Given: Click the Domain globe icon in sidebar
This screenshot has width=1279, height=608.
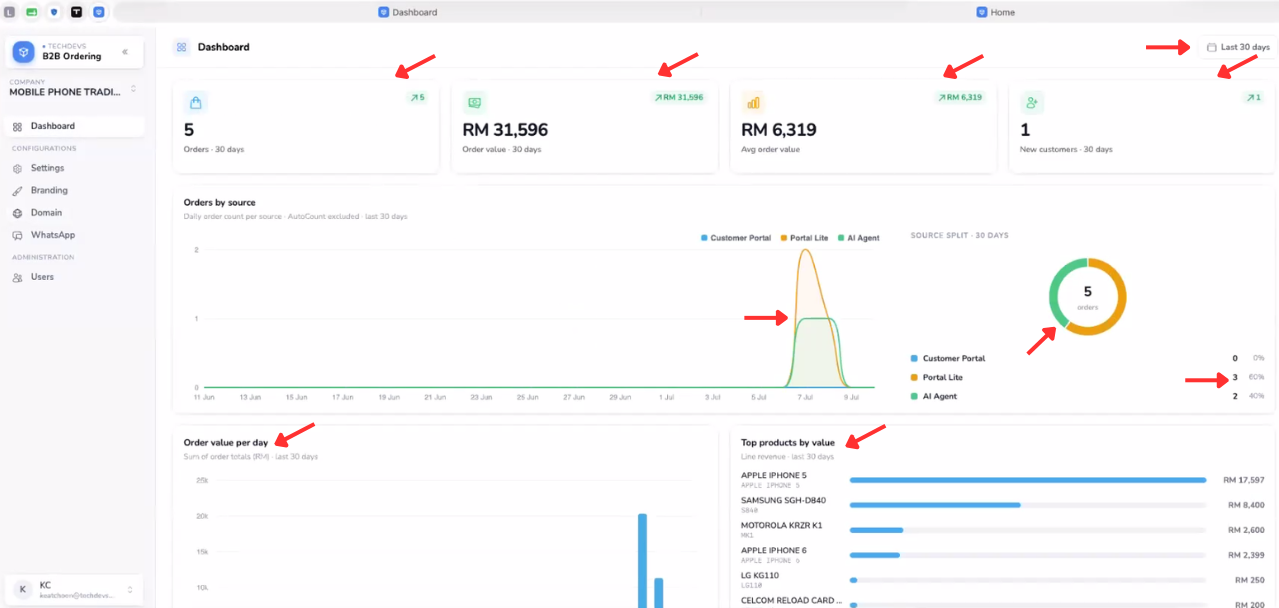Looking at the screenshot, I should 17,213.
